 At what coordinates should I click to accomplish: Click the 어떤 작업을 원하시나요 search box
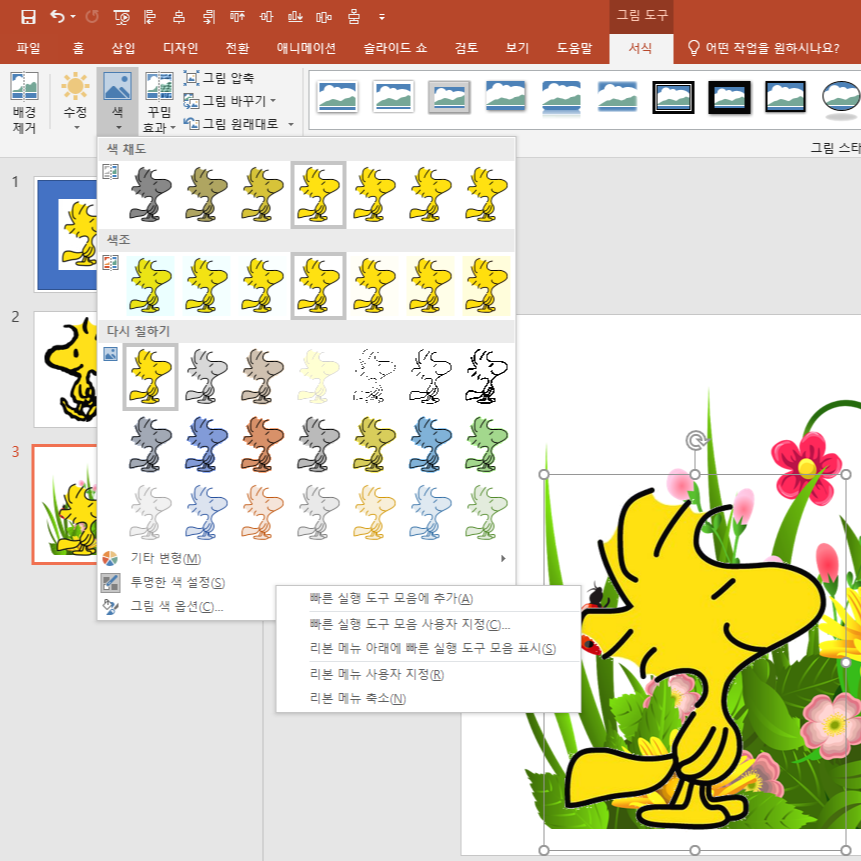763,48
